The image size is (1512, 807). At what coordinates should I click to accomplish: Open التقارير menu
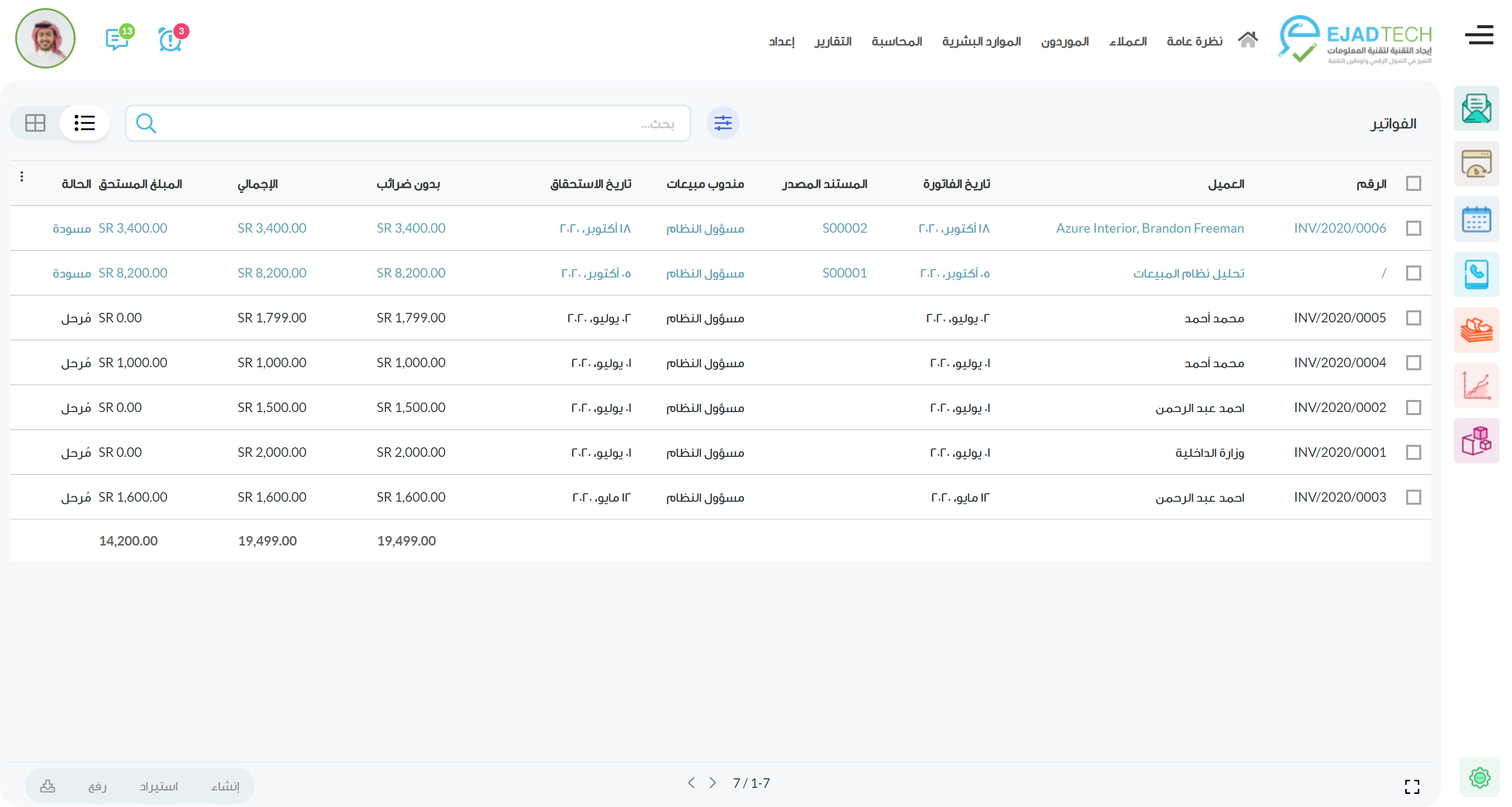click(x=832, y=42)
